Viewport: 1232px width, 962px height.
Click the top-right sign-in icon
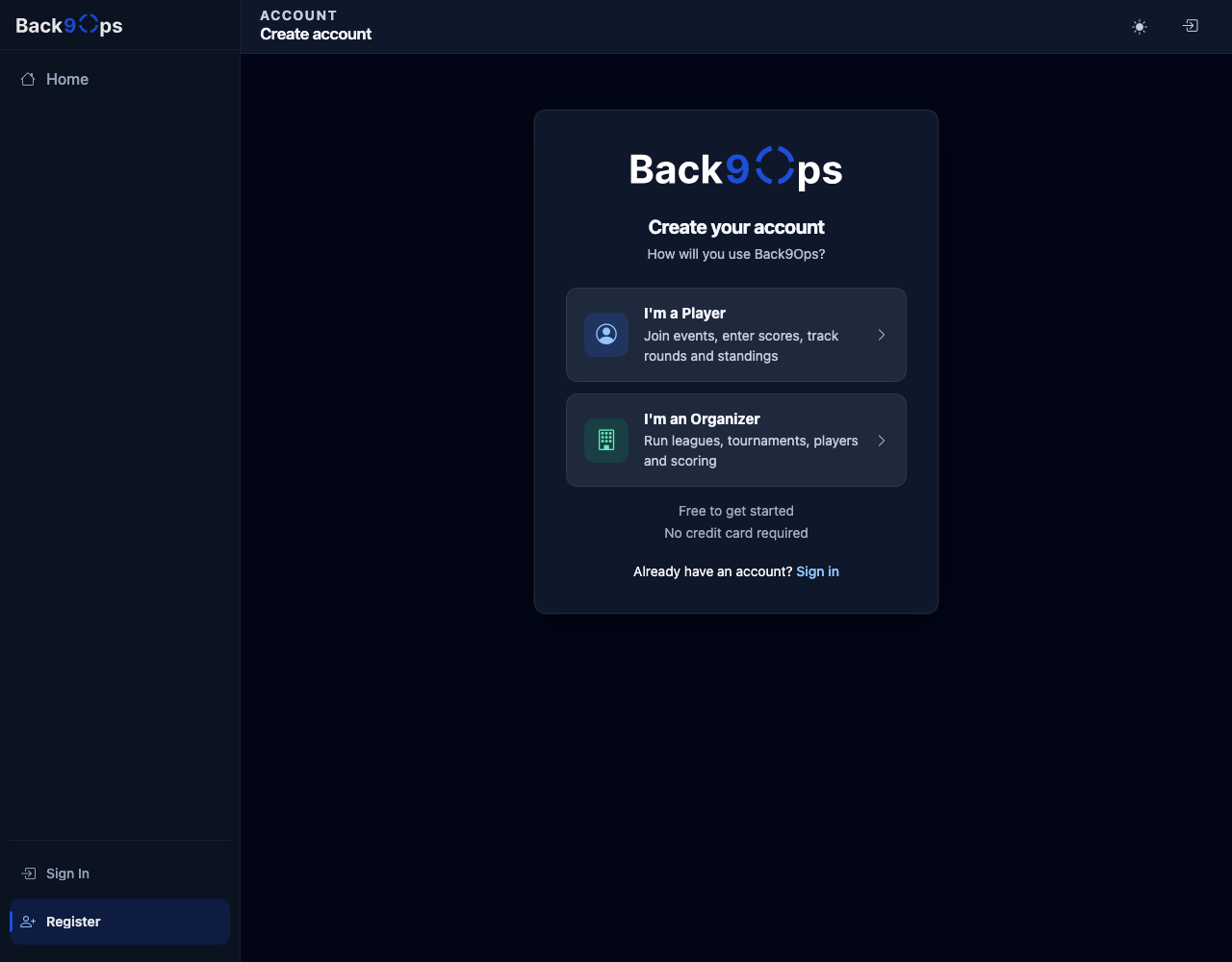click(1191, 26)
